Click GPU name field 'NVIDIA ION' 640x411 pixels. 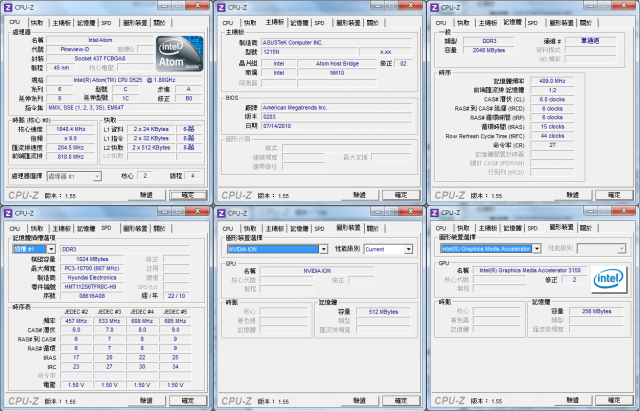coord(317,271)
